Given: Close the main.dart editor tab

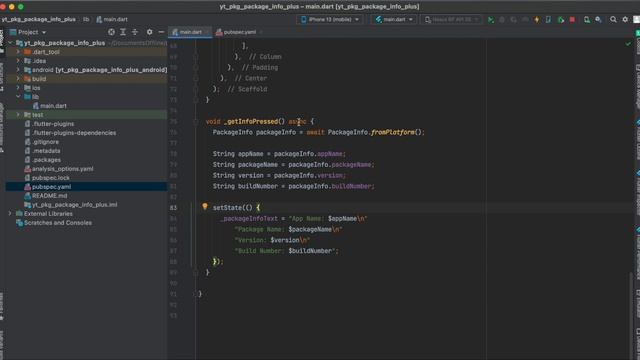Looking at the screenshot, I should (x=207, y=32).
